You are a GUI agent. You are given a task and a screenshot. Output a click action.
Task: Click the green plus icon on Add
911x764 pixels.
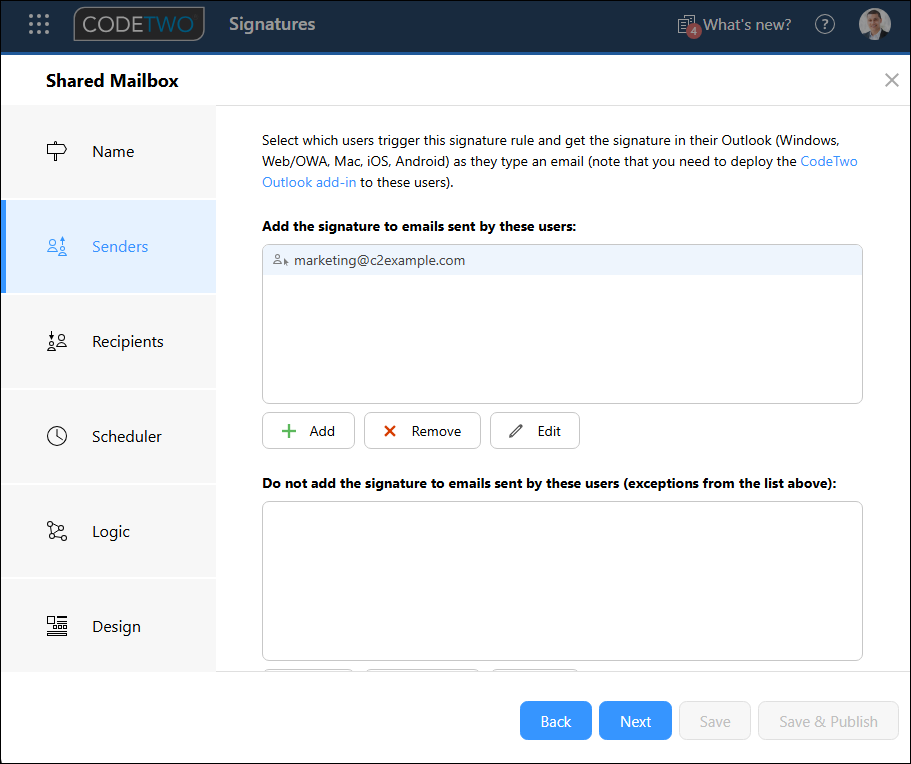click(289, 431)
